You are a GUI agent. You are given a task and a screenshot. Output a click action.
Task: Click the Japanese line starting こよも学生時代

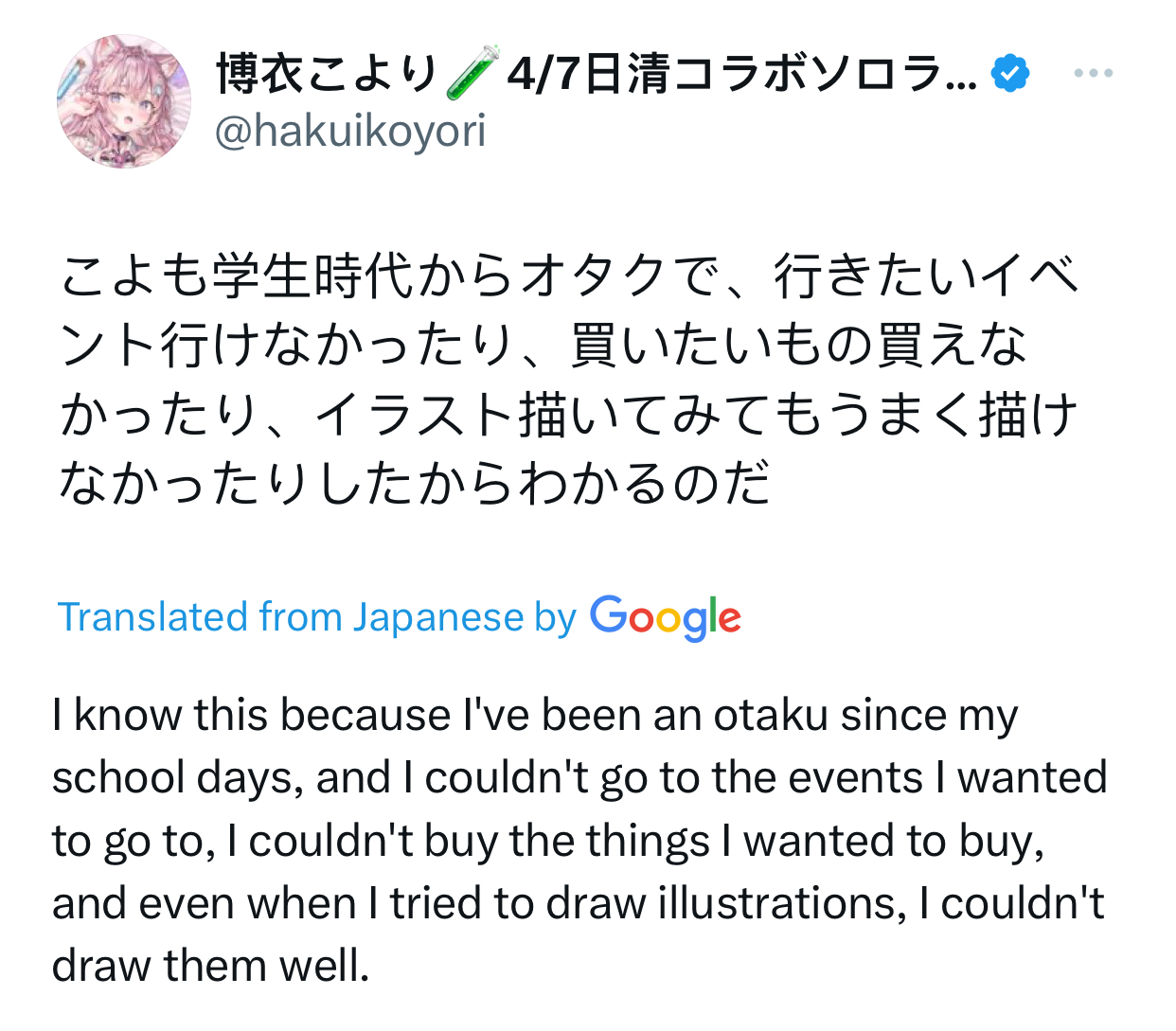tap(570, 276)
